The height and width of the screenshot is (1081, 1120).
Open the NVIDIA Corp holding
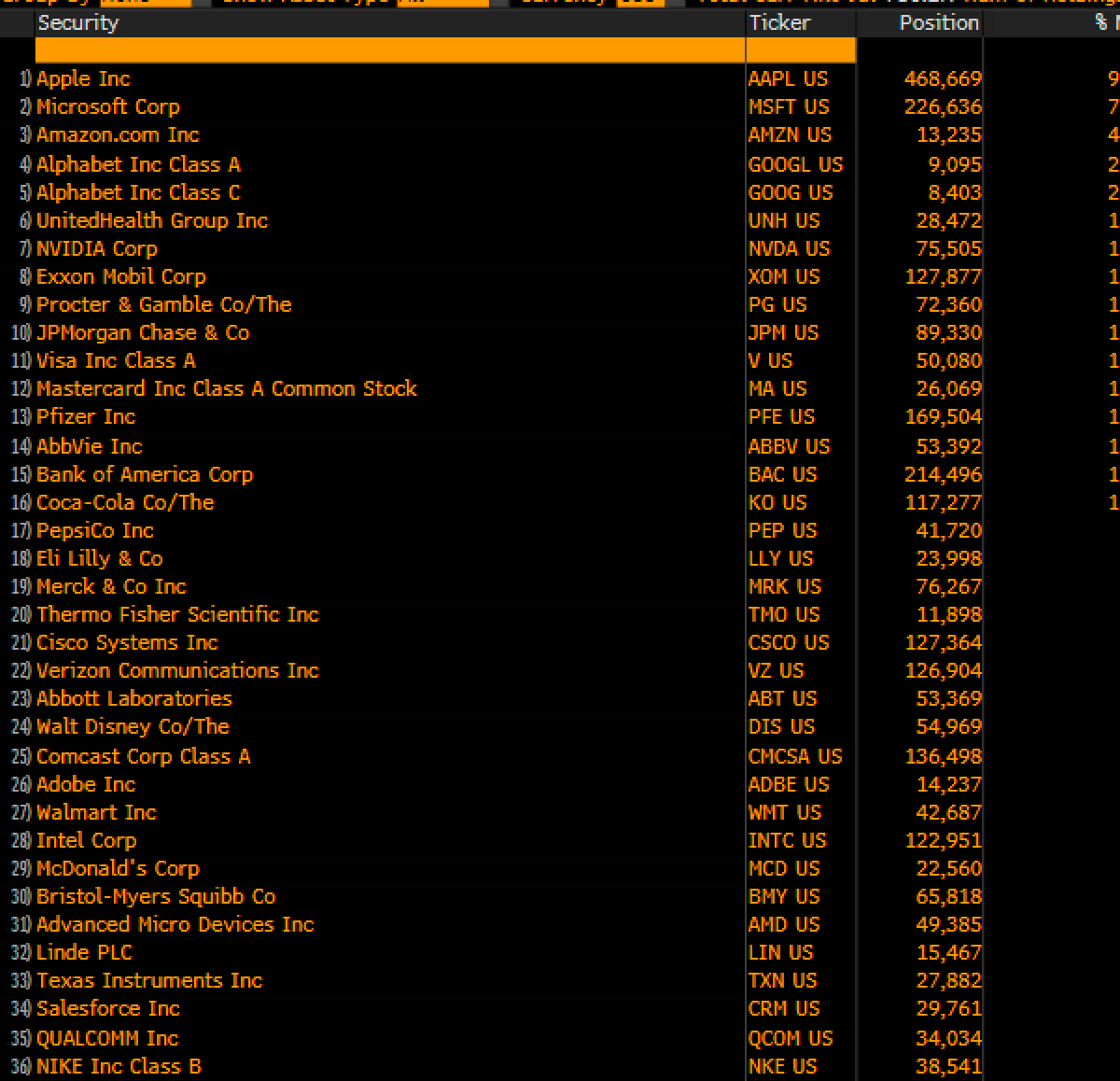point(96,248)
